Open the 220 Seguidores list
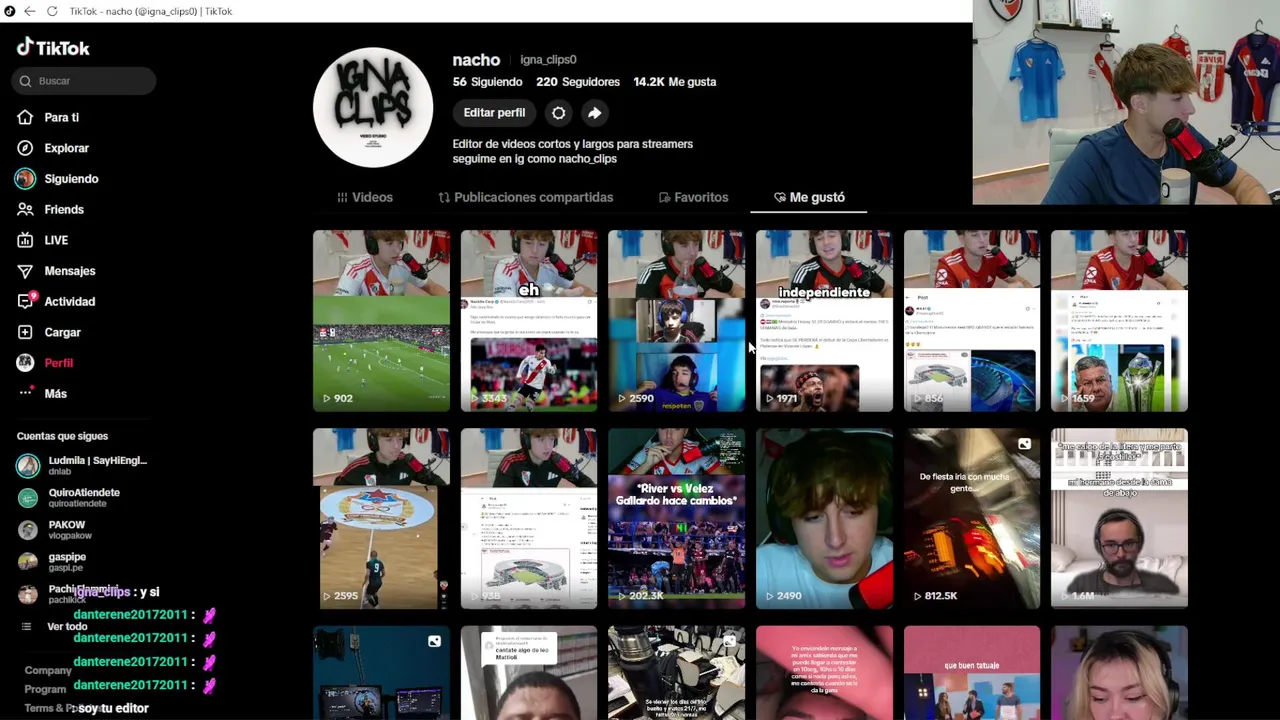Screen dimensions: 1280x720 click(x=578, y=82)
